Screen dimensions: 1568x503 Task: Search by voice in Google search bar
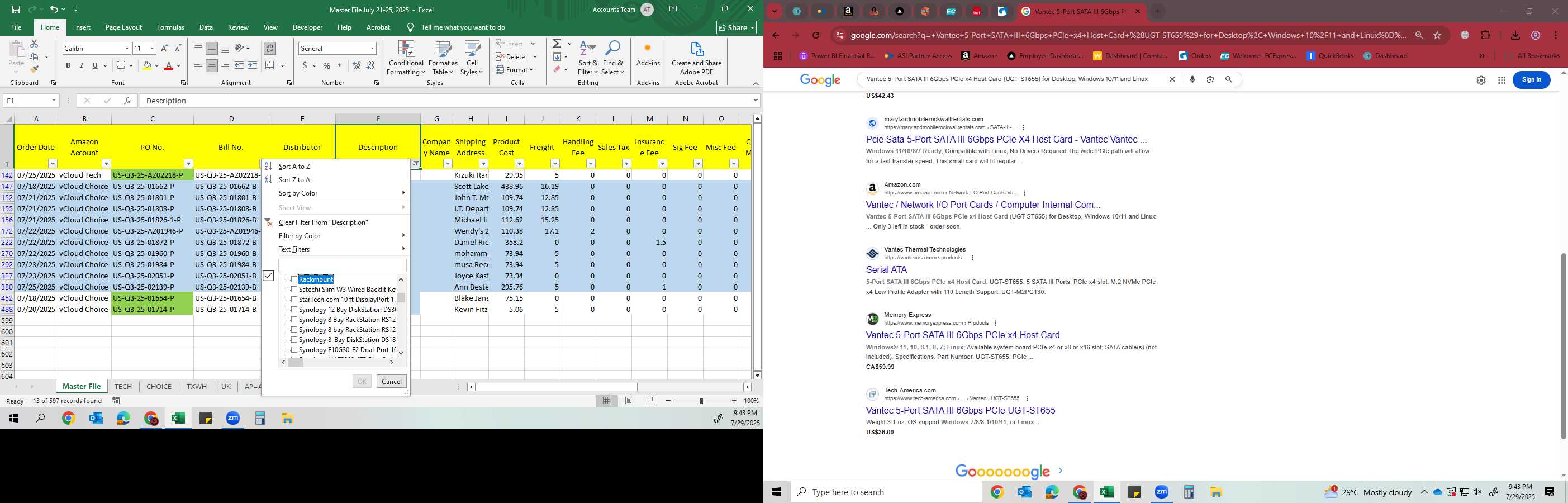(1192, 79)
